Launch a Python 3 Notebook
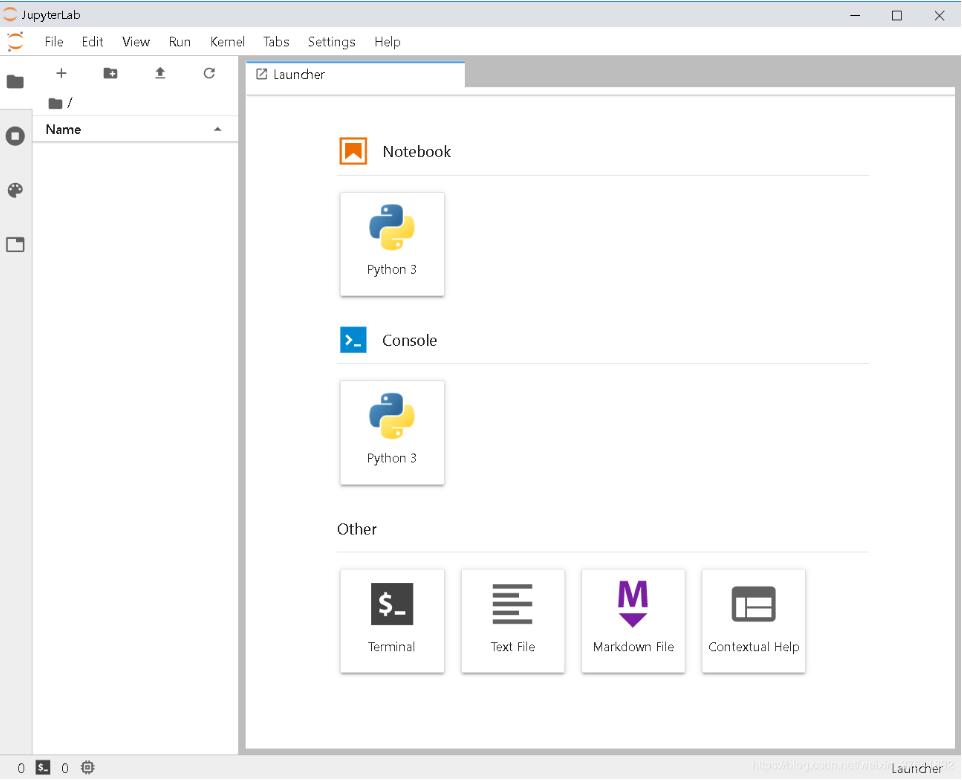Image resolution: width=962 pixels, height=780 pixels. pos(392,244)
